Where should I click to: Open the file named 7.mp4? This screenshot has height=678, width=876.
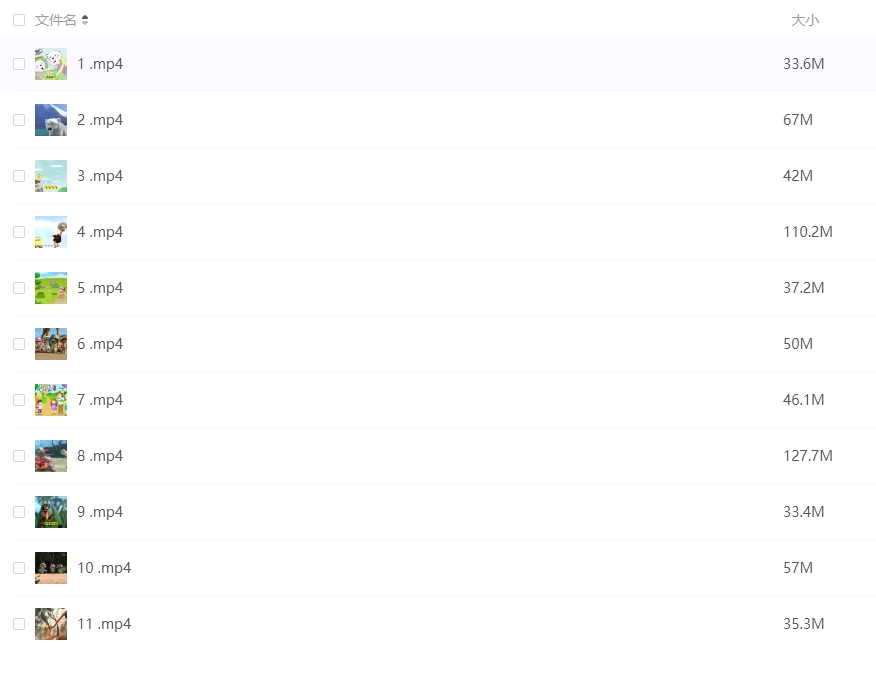100,400
